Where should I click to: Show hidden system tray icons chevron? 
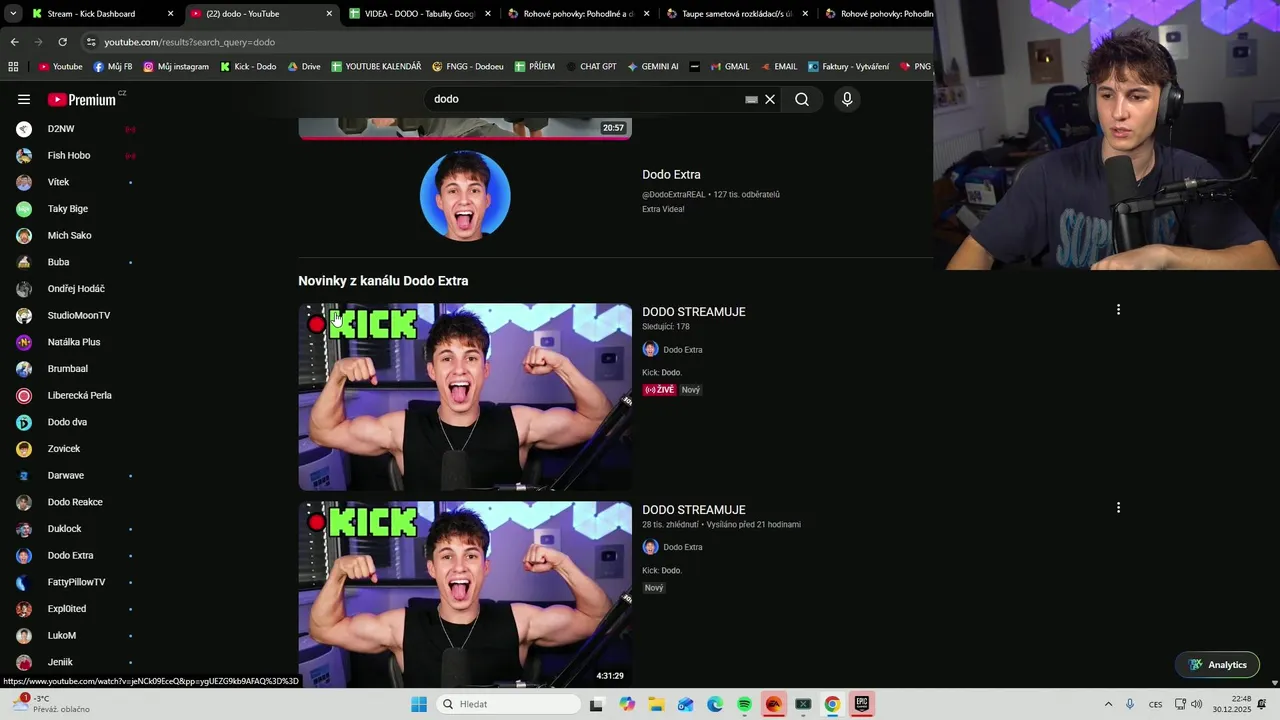coord(1108,704)
